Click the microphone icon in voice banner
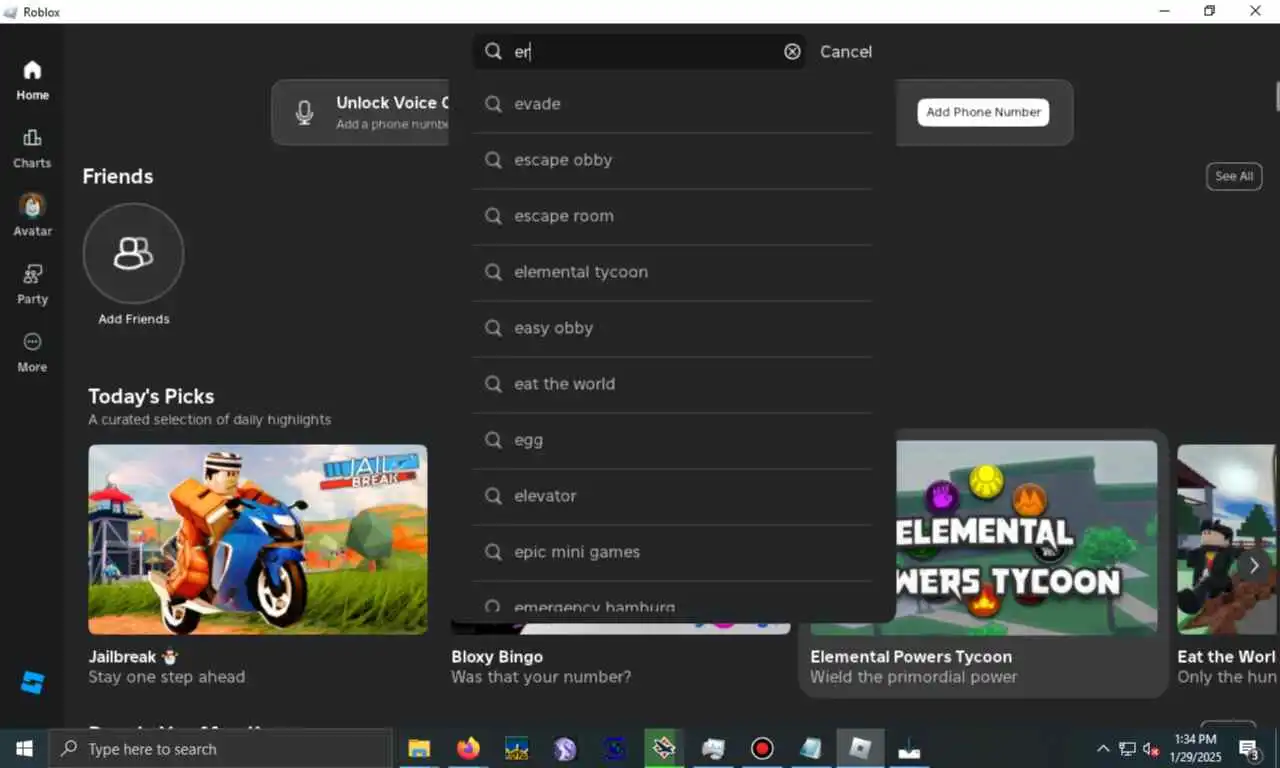 pos(305,112)
